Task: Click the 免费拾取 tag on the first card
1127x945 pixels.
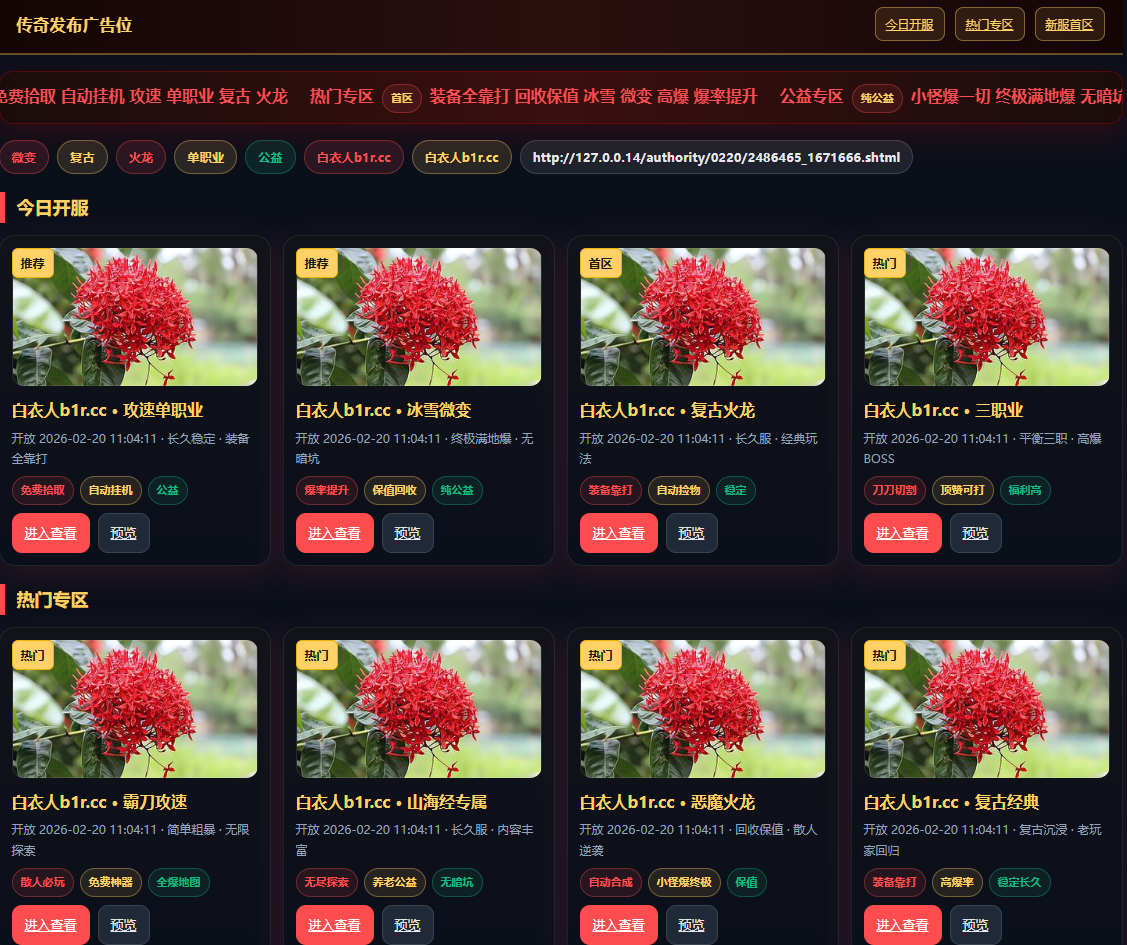Action: coord(43,490)
